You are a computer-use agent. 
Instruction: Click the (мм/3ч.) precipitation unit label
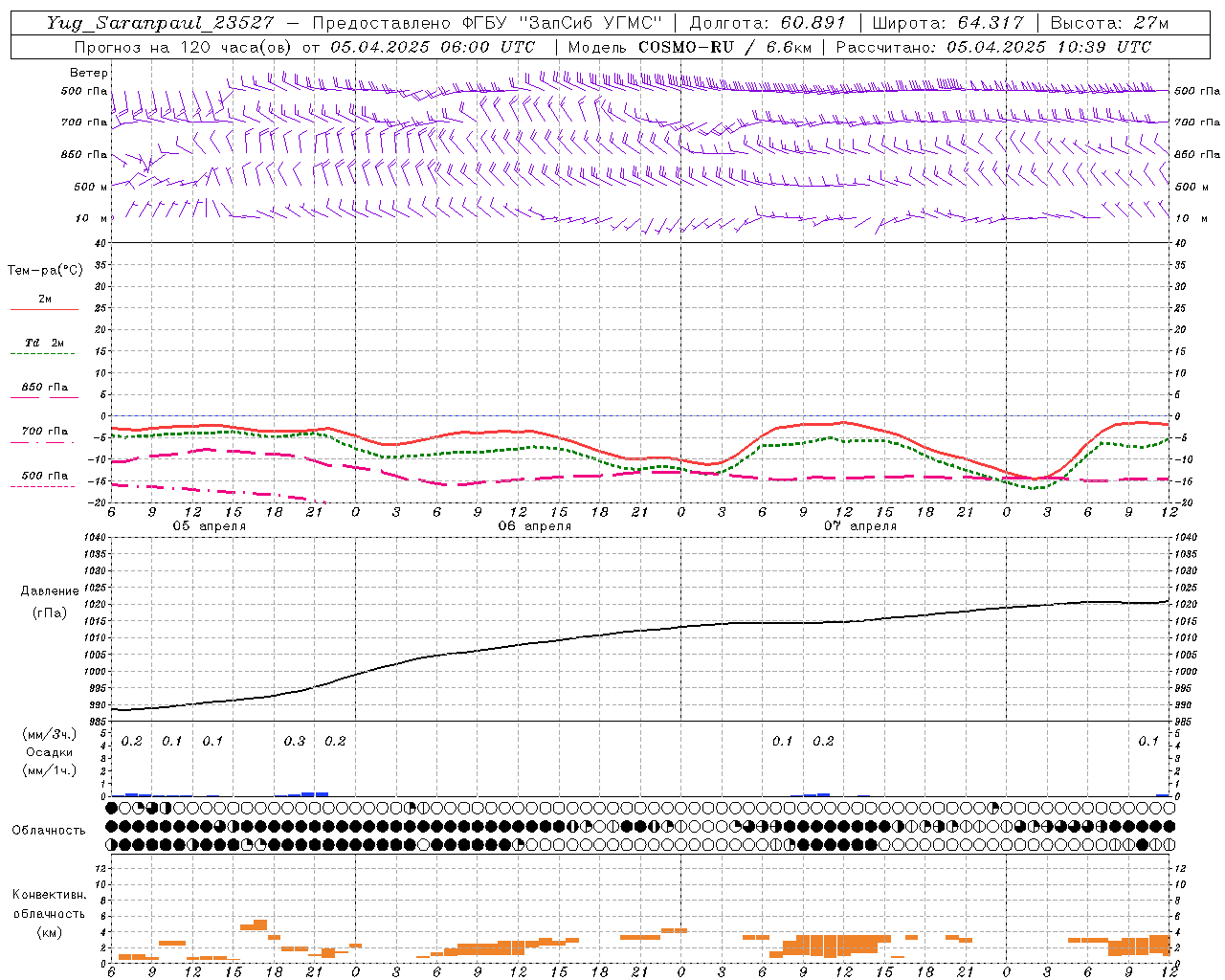pos(50,734)
